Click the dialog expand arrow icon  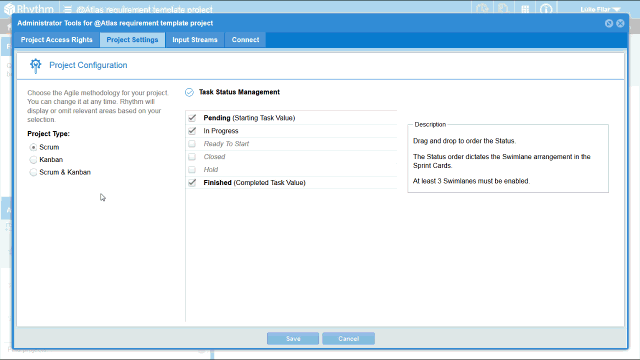(x=609, y=23)
